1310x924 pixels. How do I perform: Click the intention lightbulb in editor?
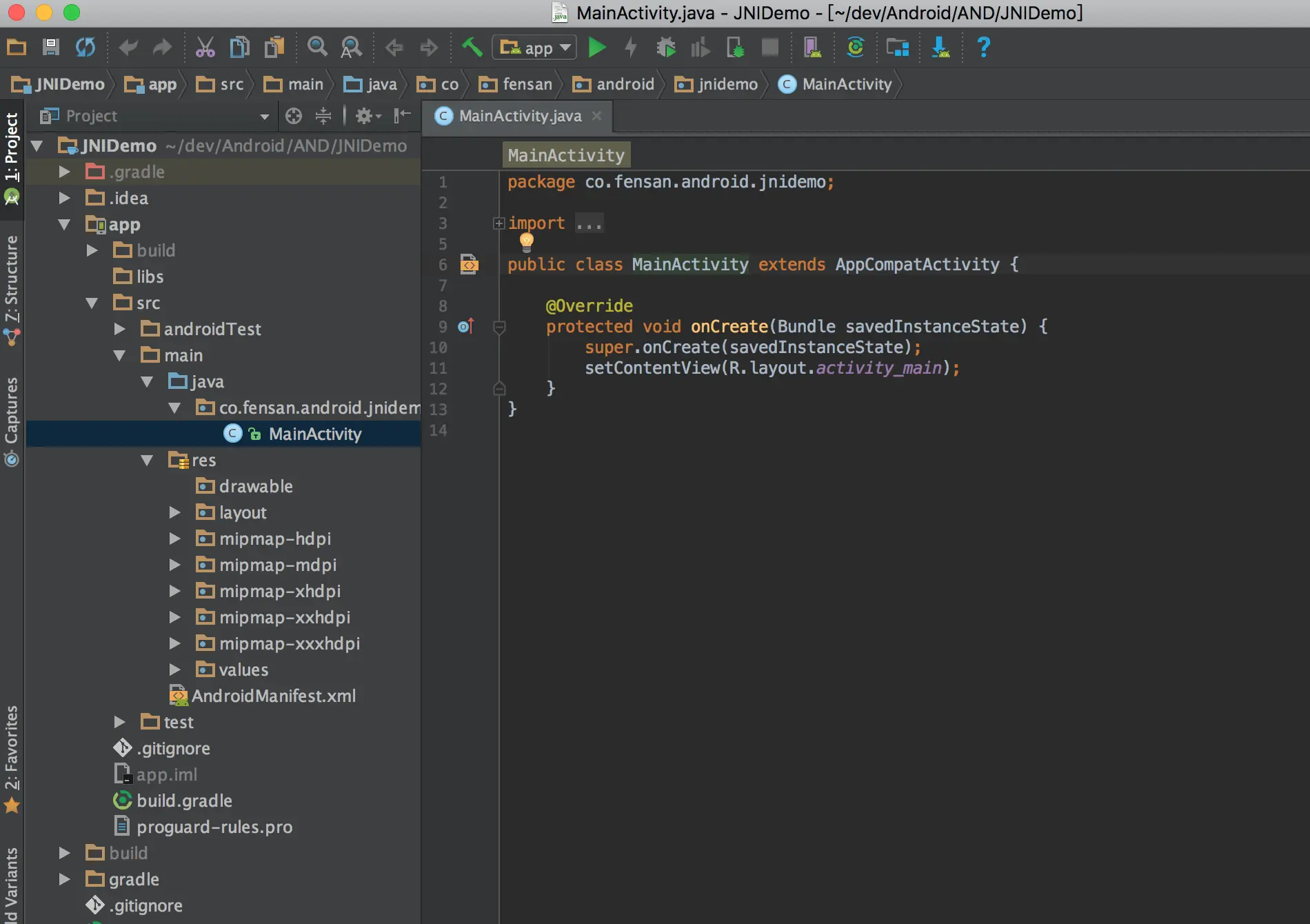(x=527, y=241)
